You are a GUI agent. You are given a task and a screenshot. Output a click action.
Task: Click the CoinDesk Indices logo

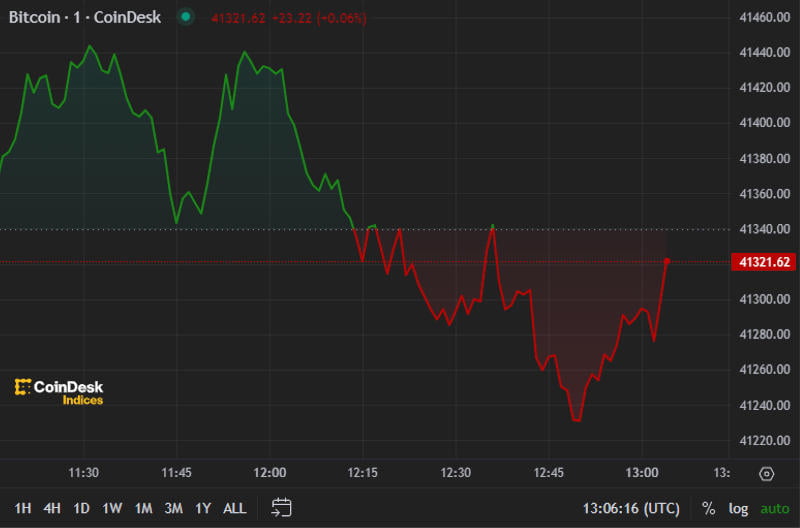(x=59, y=392)
